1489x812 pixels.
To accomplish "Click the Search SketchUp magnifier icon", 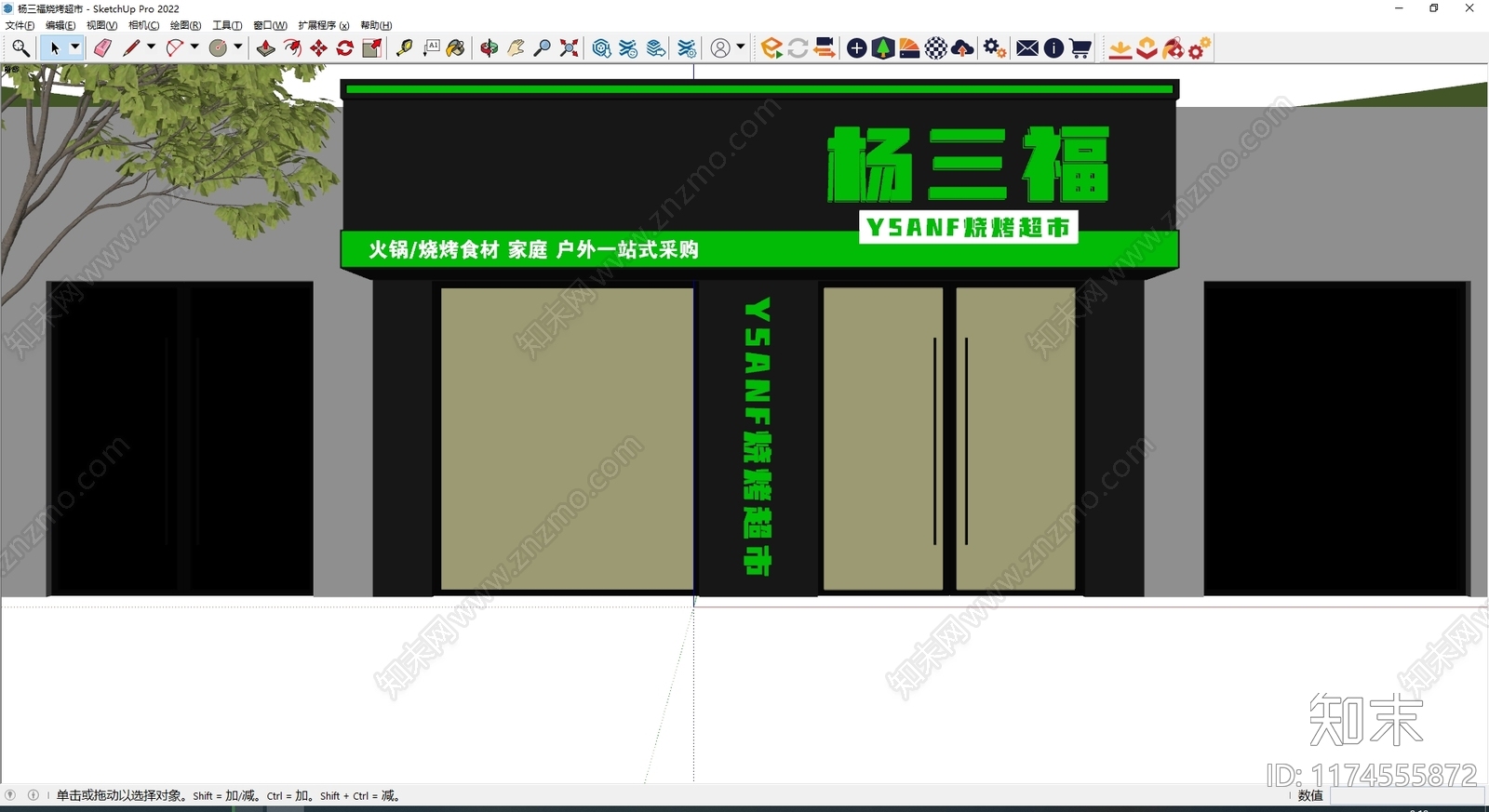I will (20, 48).
